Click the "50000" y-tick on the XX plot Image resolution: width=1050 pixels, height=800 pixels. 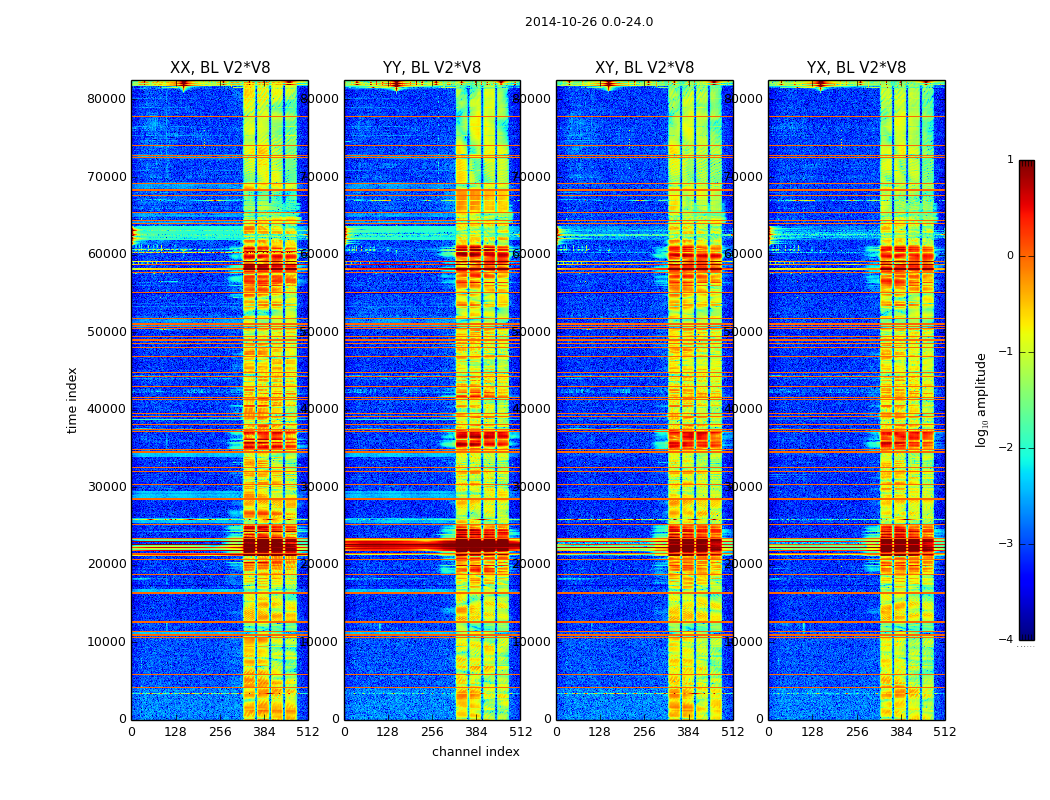(x=106, y=331)
